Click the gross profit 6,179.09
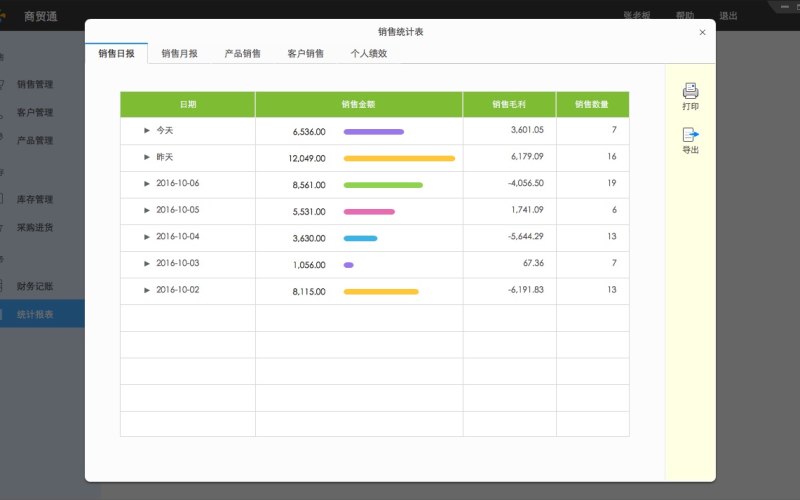This screenshot has height=500, width=800. point(527,156)
